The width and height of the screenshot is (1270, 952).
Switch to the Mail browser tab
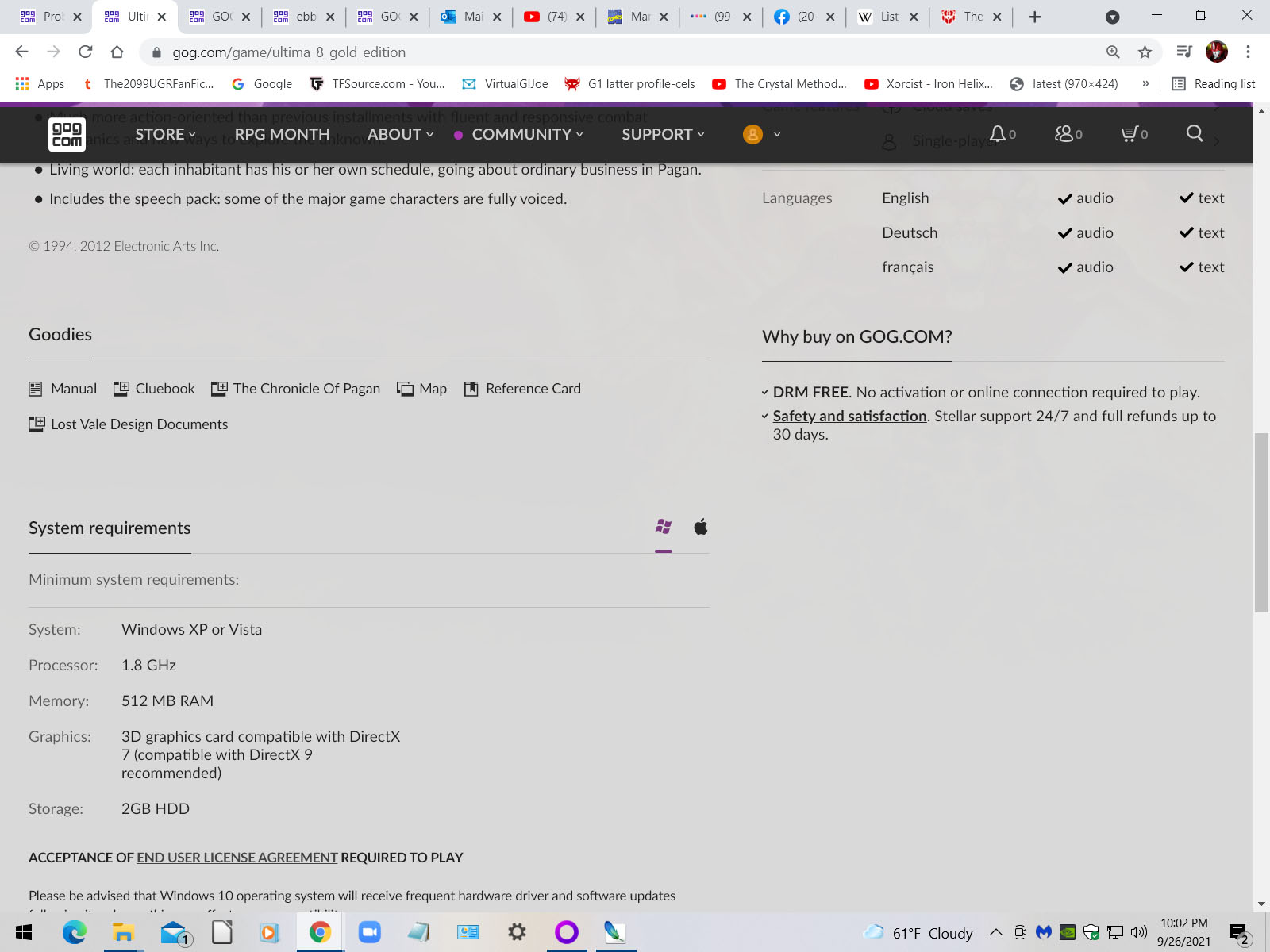pos(471,17)
